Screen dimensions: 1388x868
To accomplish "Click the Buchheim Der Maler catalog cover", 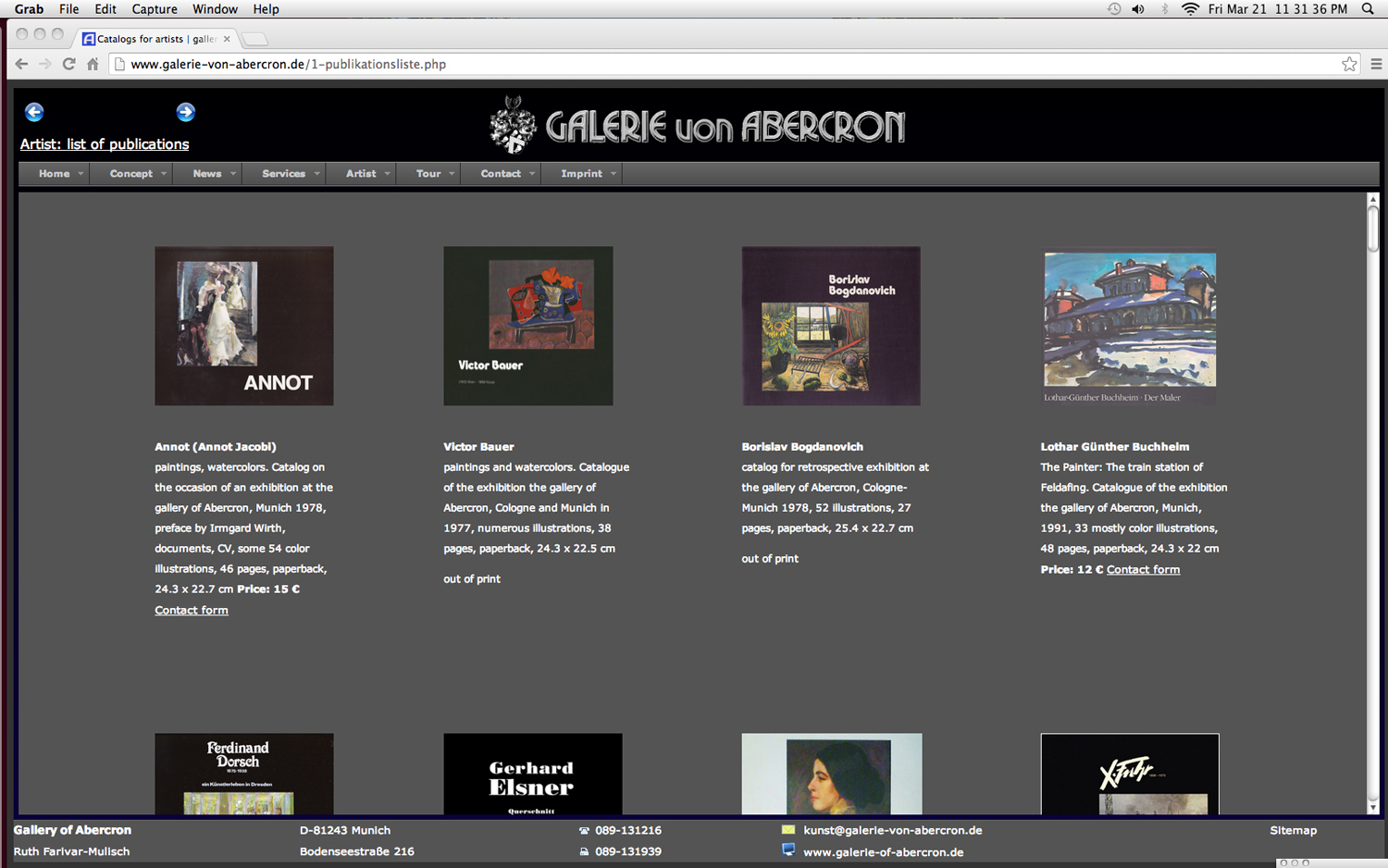I will [x=1130, y=326].
